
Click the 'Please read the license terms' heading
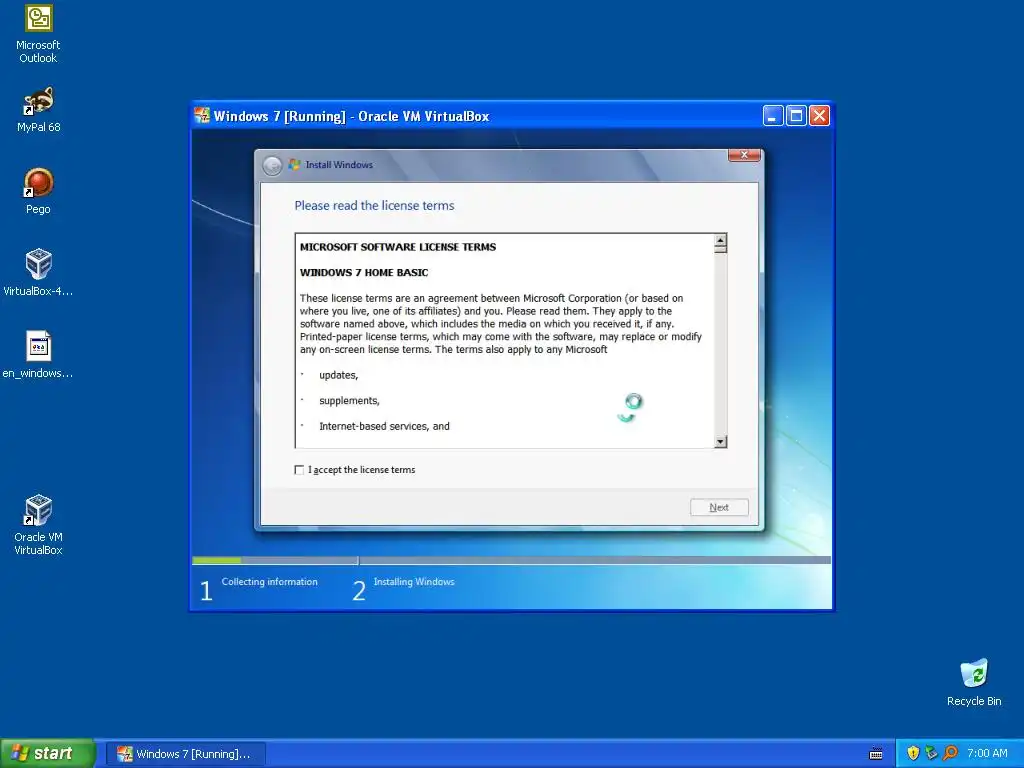374,206
